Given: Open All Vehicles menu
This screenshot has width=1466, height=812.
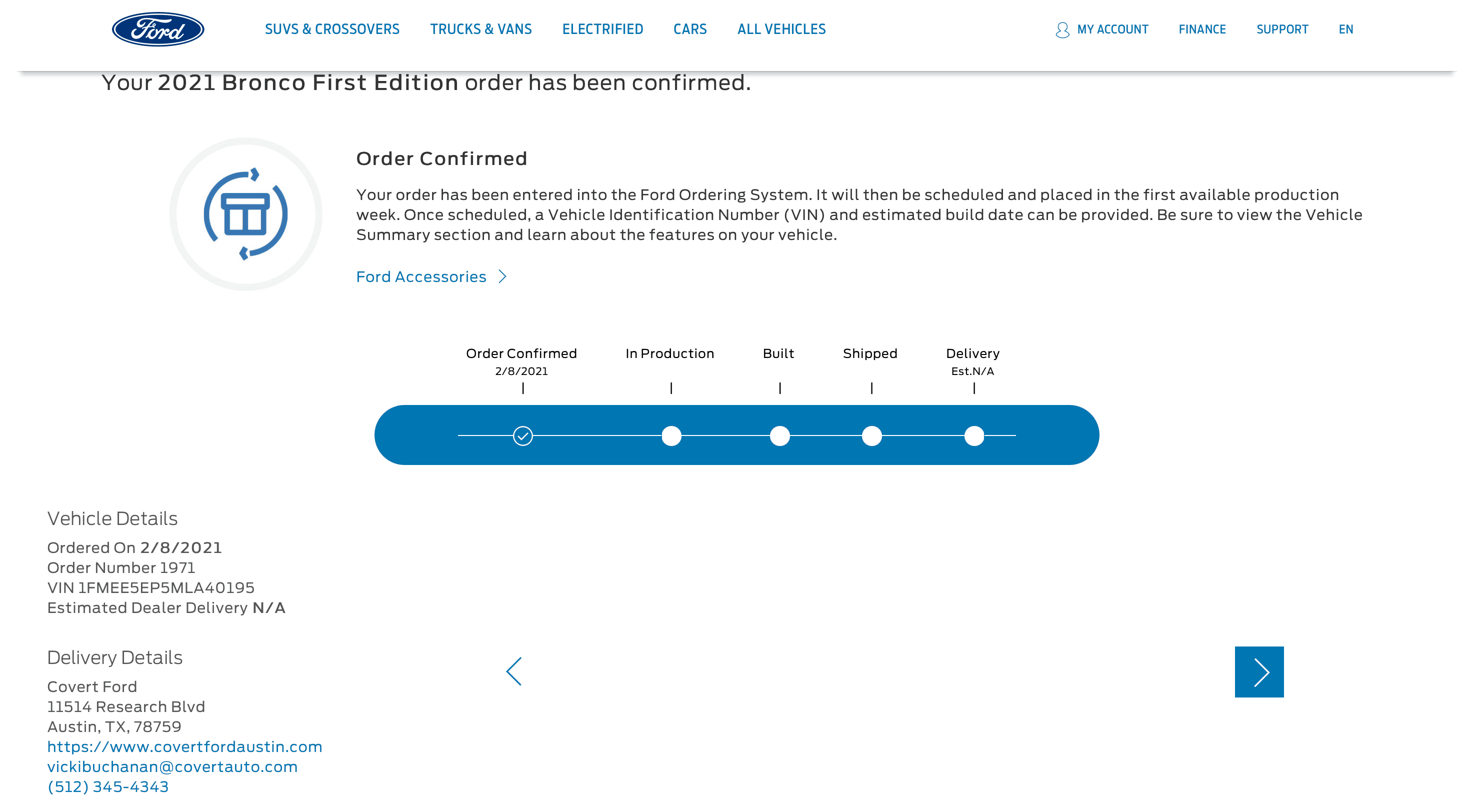Looking at the screenshot, I should [781, 29].
